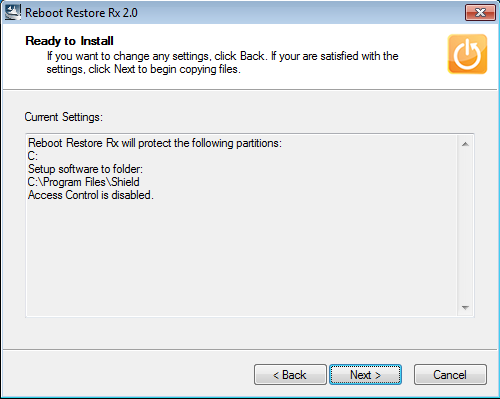Click the Current Settings label
Viewport: 500px width, 399px height.
tap(64, 117)
